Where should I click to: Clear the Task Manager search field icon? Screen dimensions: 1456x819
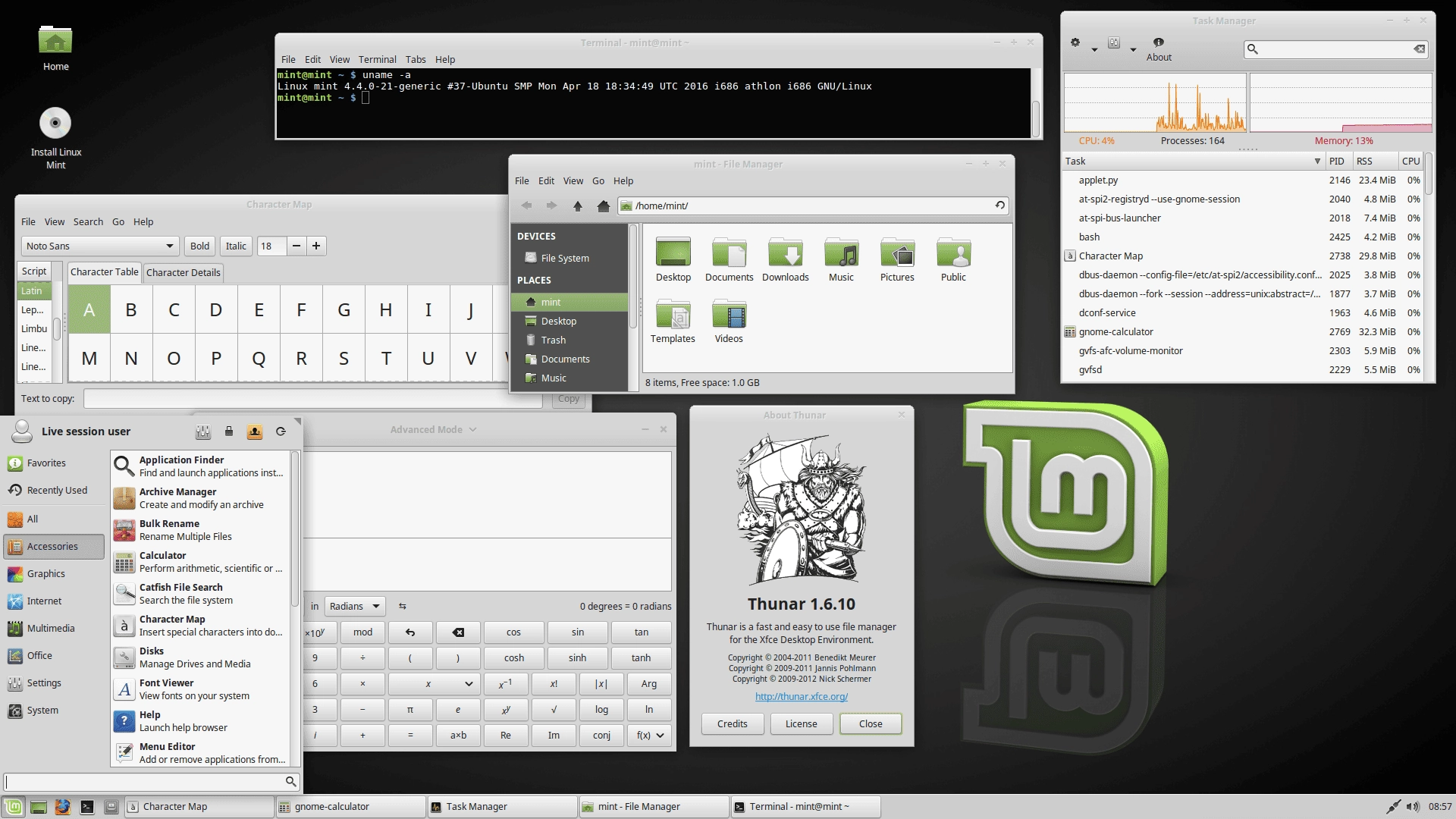tap(1419, 49)
